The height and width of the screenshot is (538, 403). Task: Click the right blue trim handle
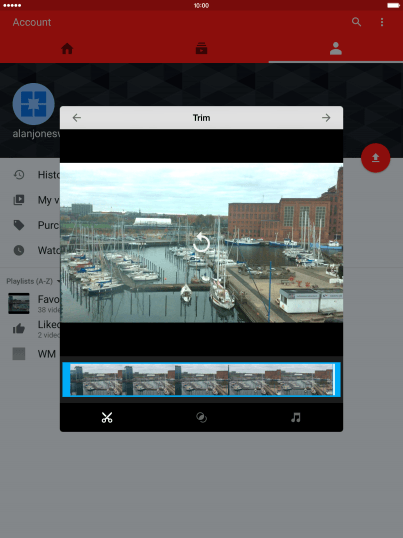click(337, 379)
